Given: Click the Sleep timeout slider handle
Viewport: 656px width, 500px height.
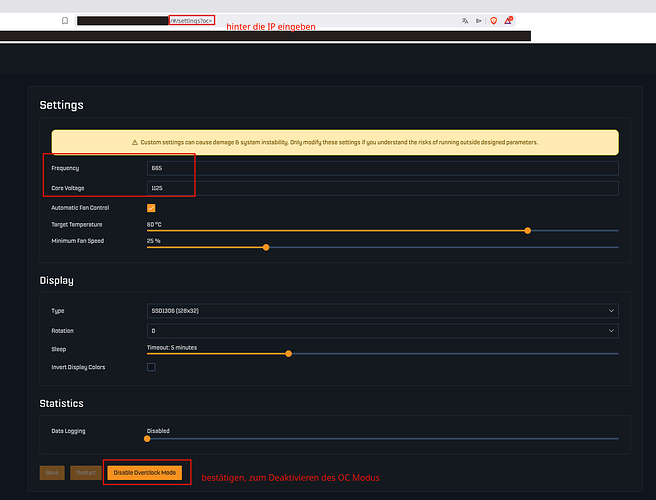Looking at the screenshot, I should 288,353.
